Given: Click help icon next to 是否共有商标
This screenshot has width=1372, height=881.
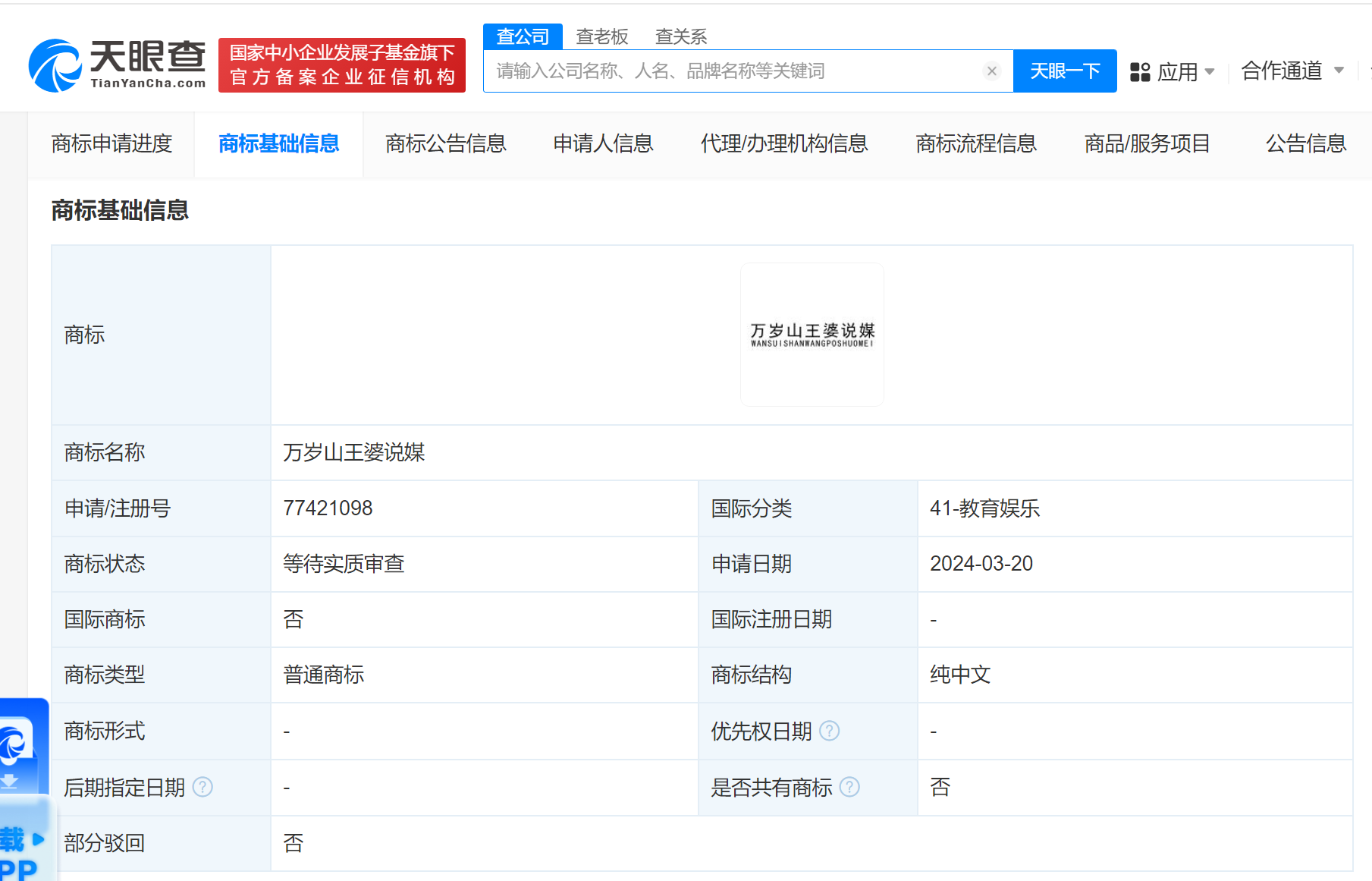Looking at the screenshot, I should tap(850, 787).
